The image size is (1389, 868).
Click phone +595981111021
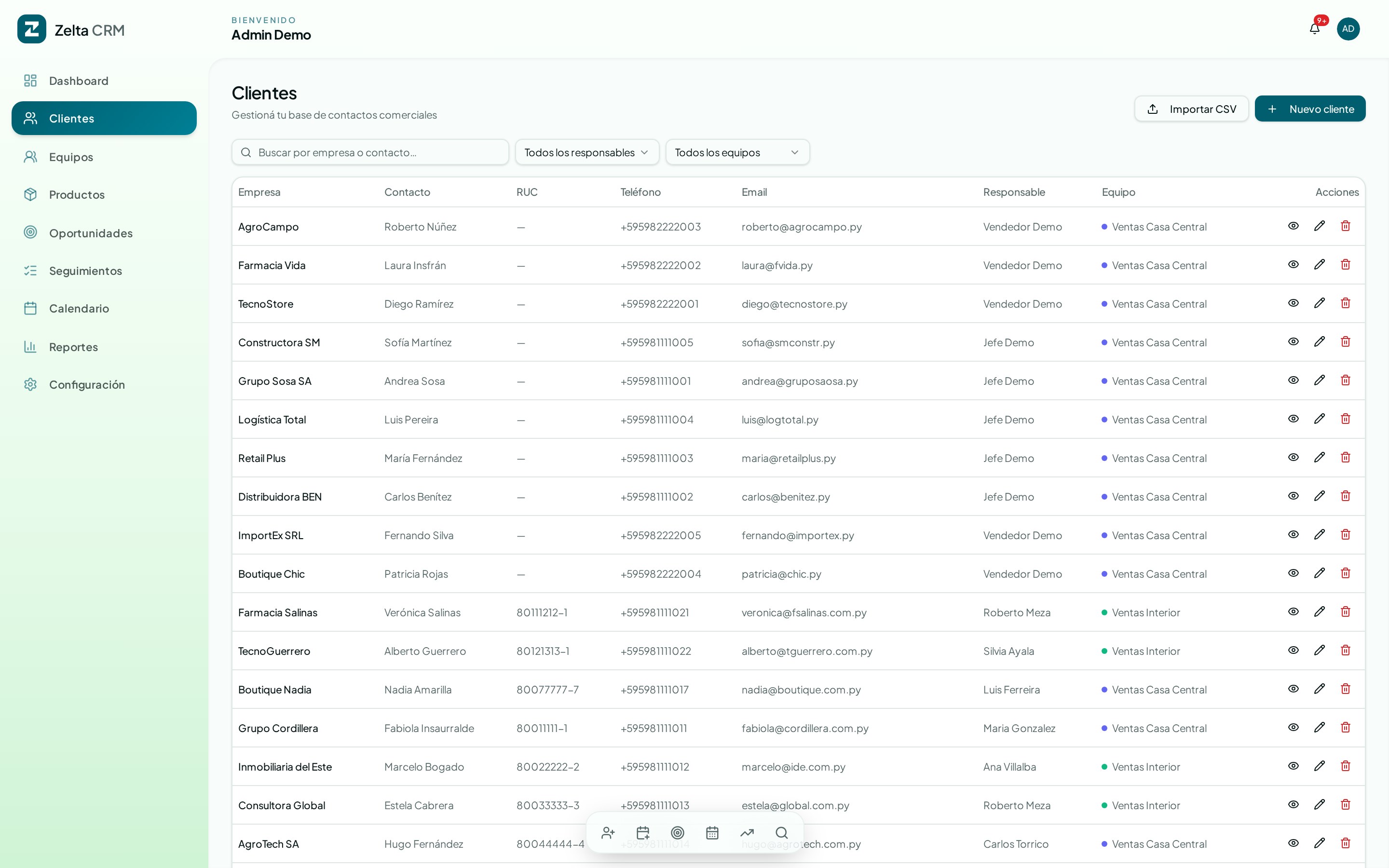click(x=654, y=612)
